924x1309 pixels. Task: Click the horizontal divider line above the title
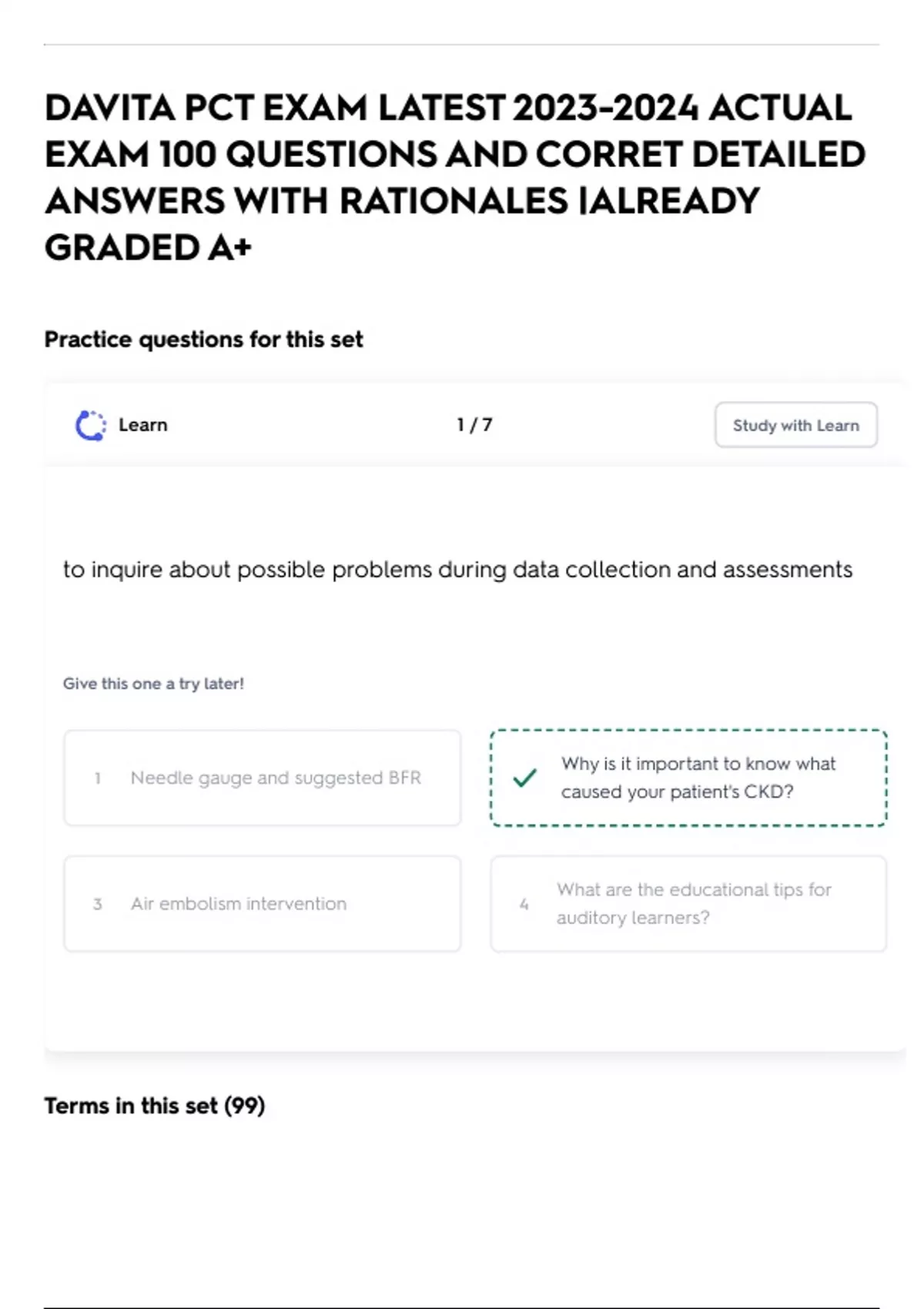pos(460,45)
